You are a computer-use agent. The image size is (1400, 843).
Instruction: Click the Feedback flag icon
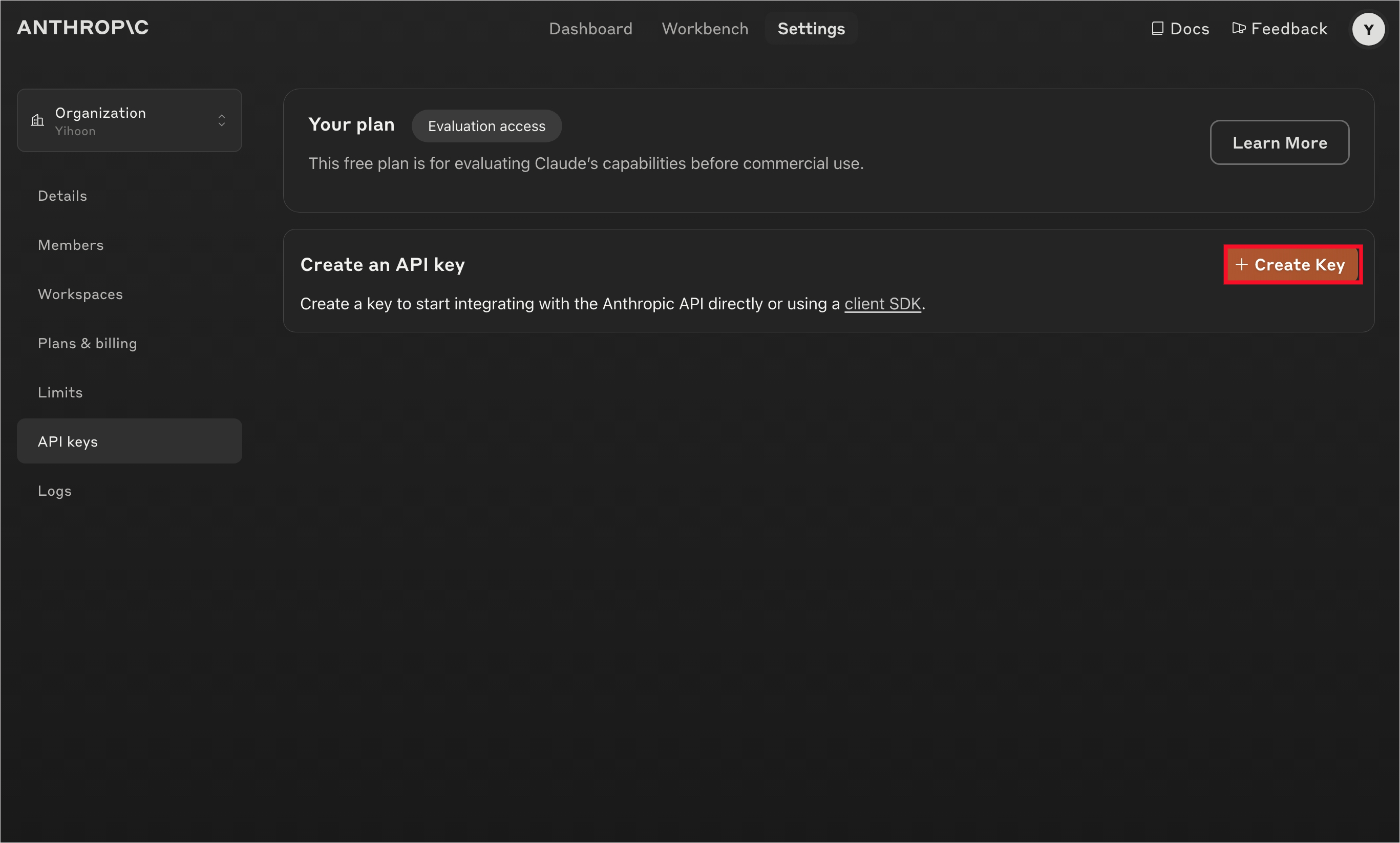pos(1238,28)
